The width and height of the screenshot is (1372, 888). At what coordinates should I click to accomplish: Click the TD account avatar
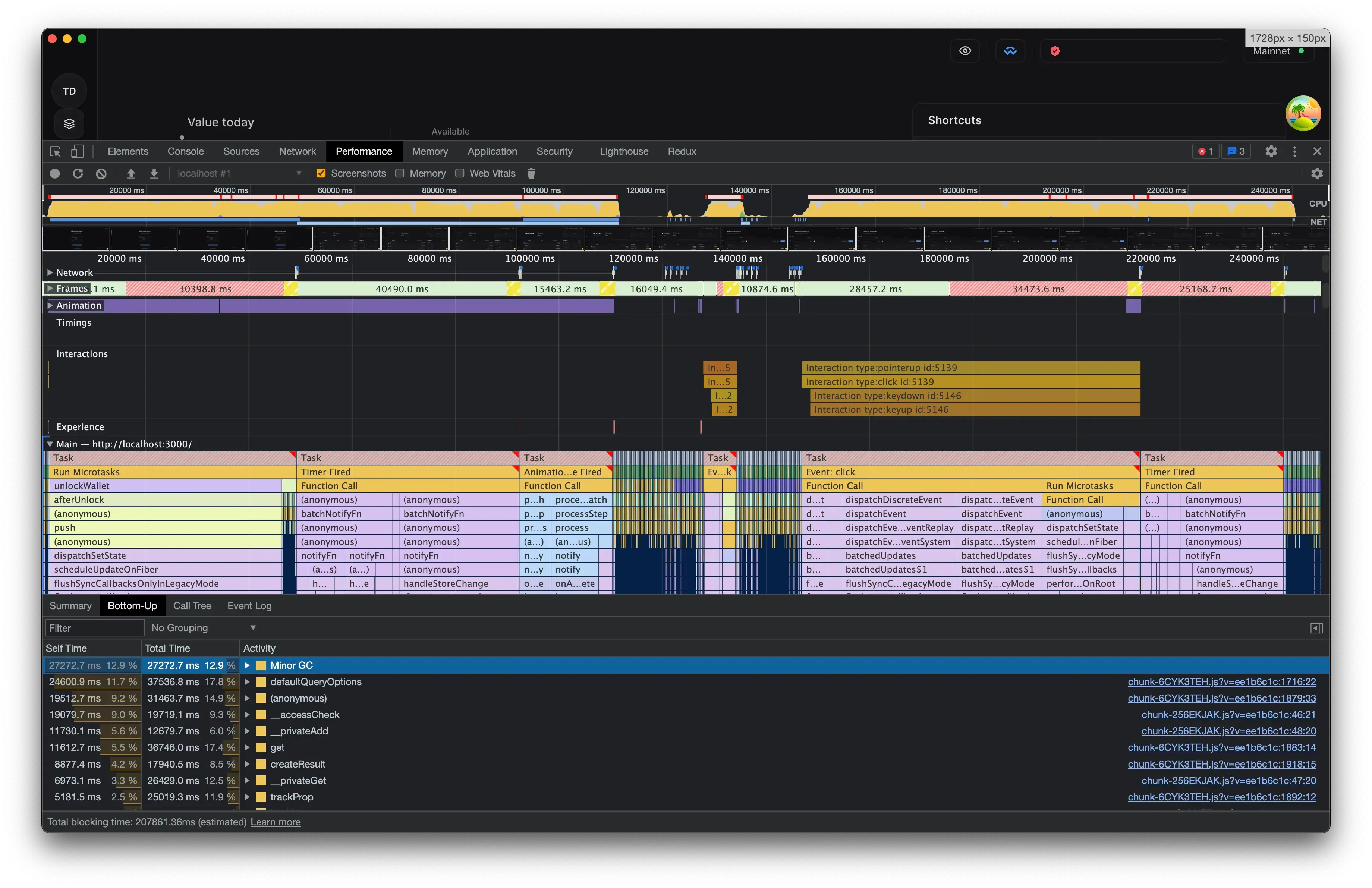69,91
